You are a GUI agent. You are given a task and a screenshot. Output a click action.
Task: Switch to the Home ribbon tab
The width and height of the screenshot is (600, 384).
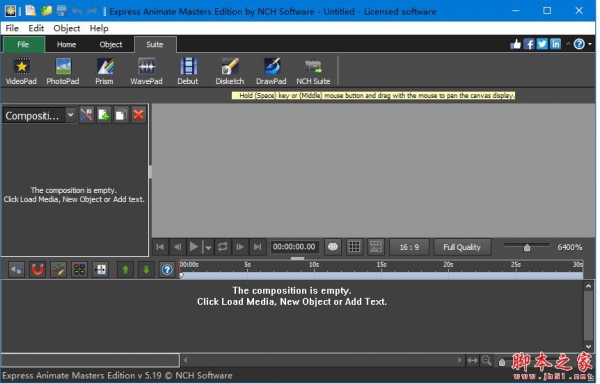[67, 44]
